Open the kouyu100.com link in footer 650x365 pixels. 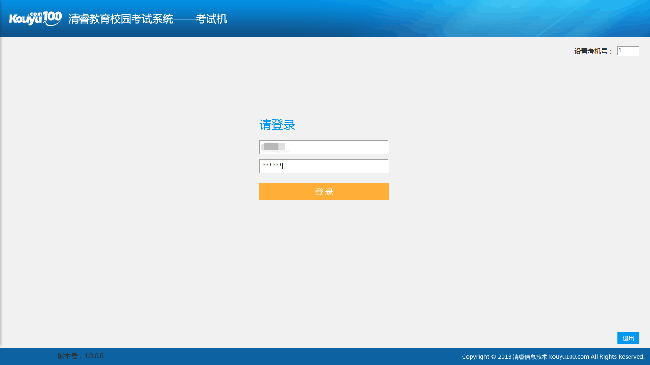[569, 357]
